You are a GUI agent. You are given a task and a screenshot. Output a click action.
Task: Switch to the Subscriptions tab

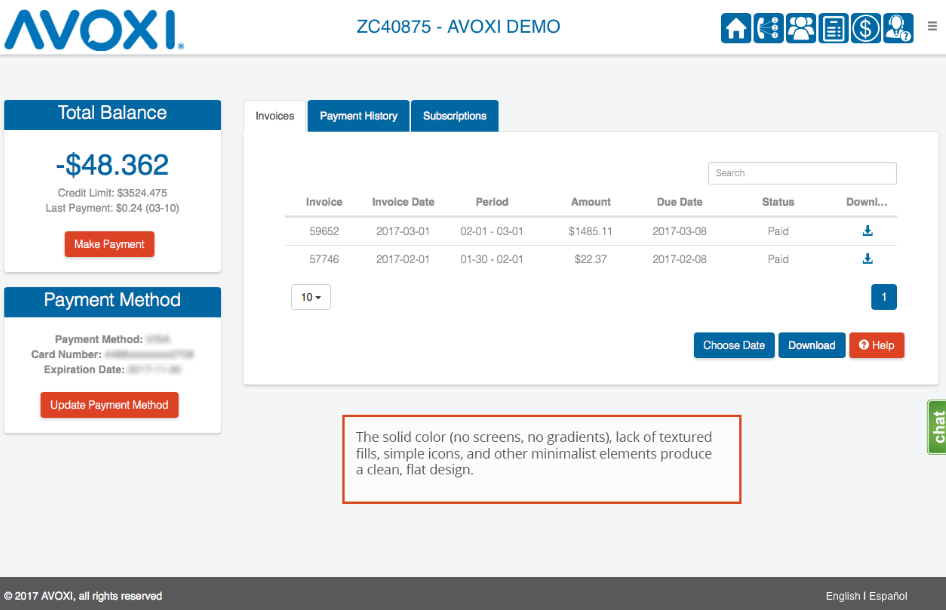coord(454,116)
